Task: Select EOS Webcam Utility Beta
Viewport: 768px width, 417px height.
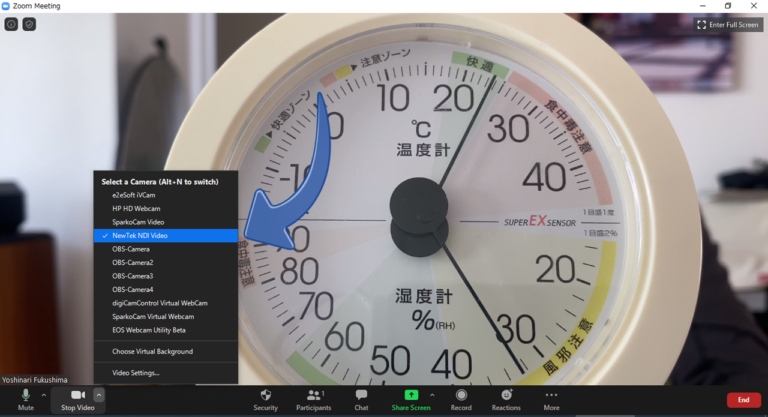Action: (166, 330)
